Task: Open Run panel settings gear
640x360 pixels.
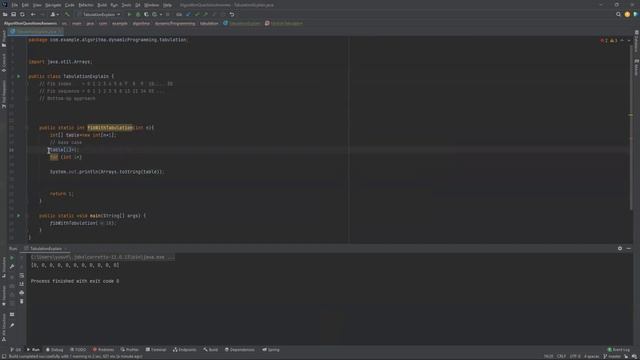Action: [620, 248]
